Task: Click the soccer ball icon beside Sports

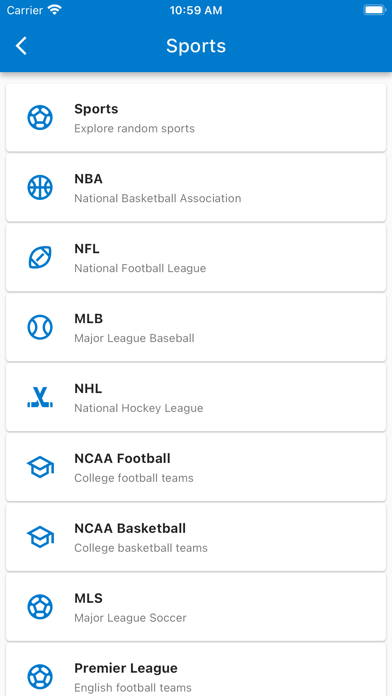Action: [x=40, y=118]
